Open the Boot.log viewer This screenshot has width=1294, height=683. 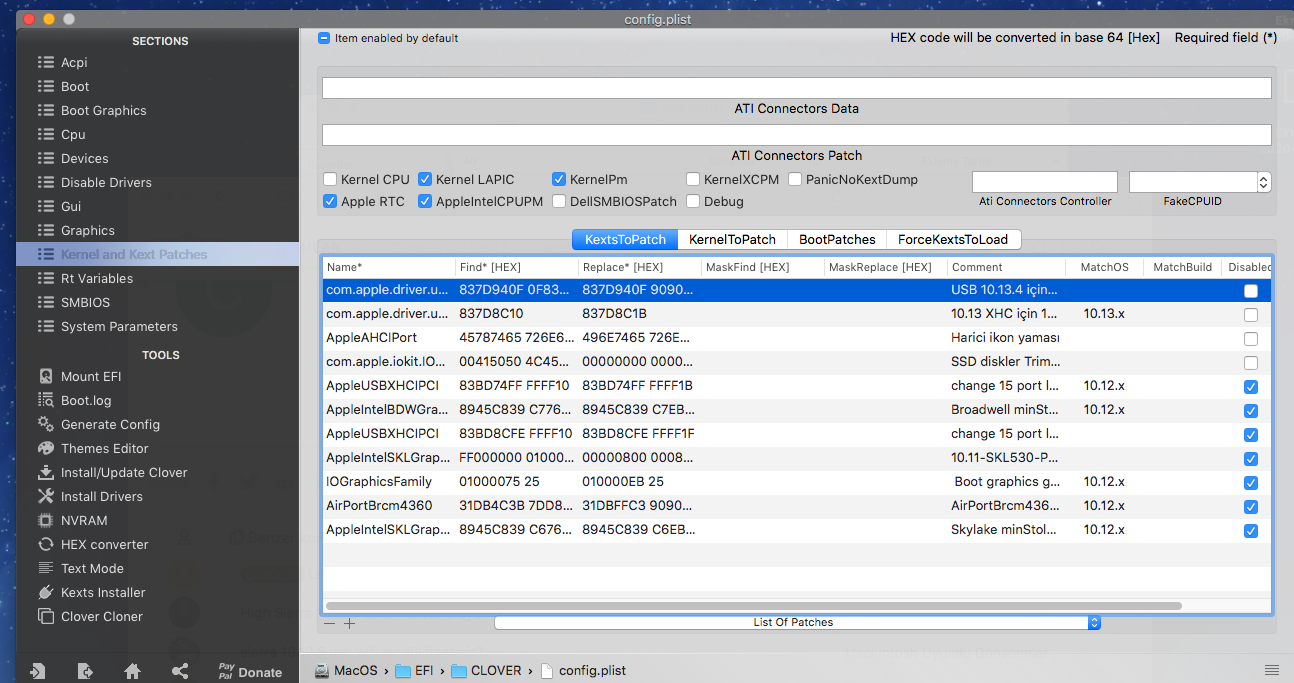(x=86, y=400)
